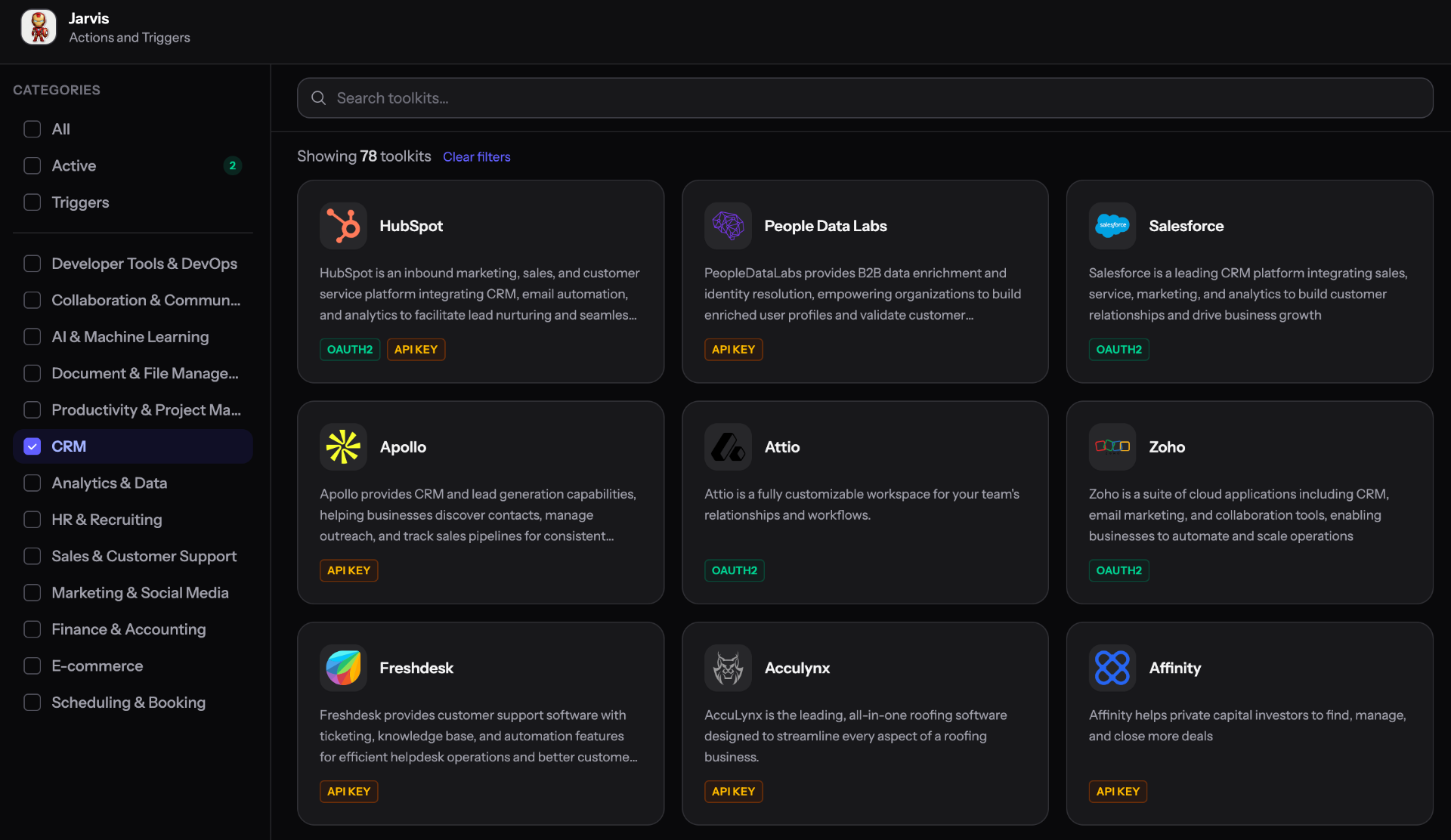Open the Freshdesk logo icon

pos(343,668)
